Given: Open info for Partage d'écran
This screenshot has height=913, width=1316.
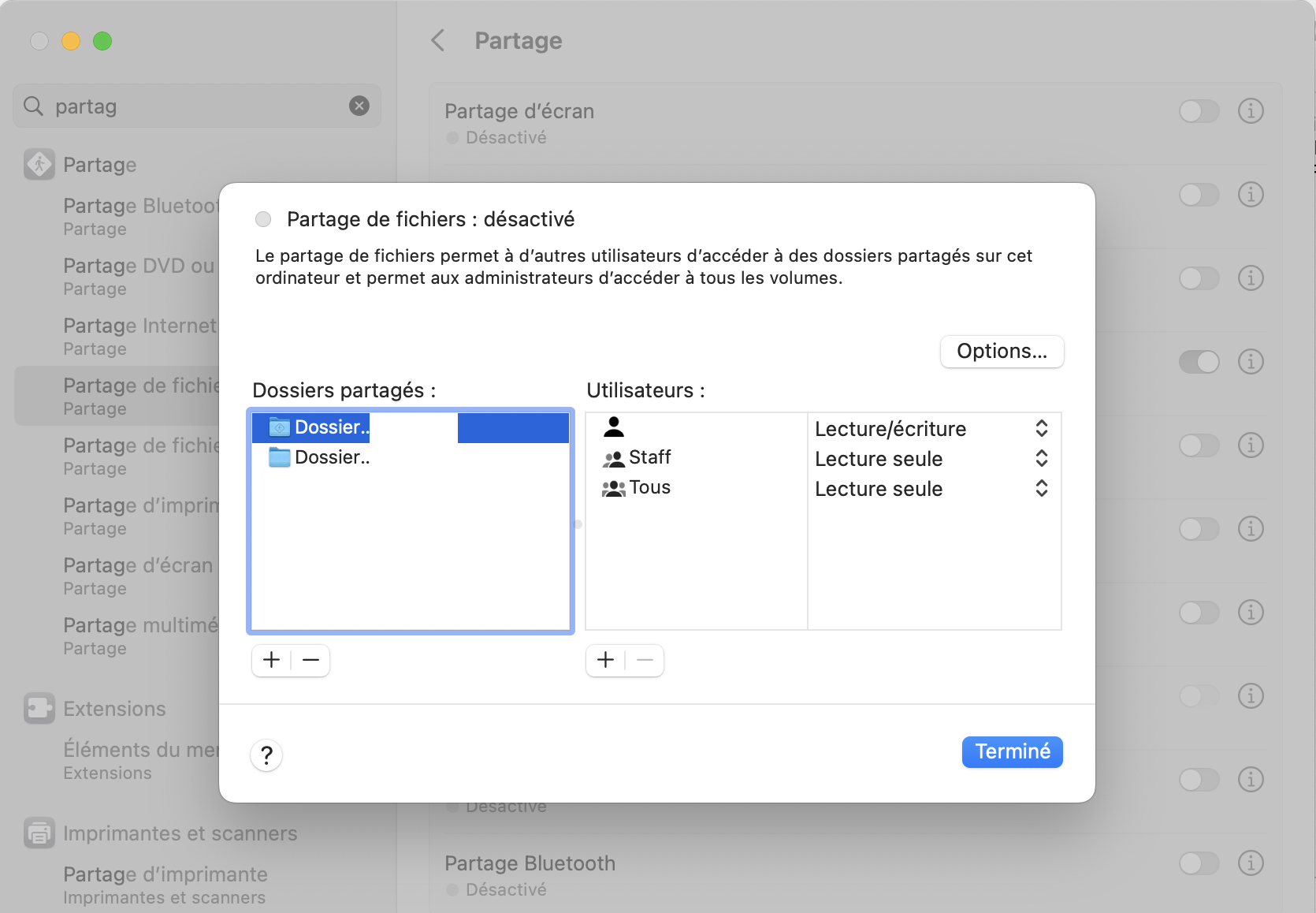Looking at the screenshot, I should [1251, 111].
